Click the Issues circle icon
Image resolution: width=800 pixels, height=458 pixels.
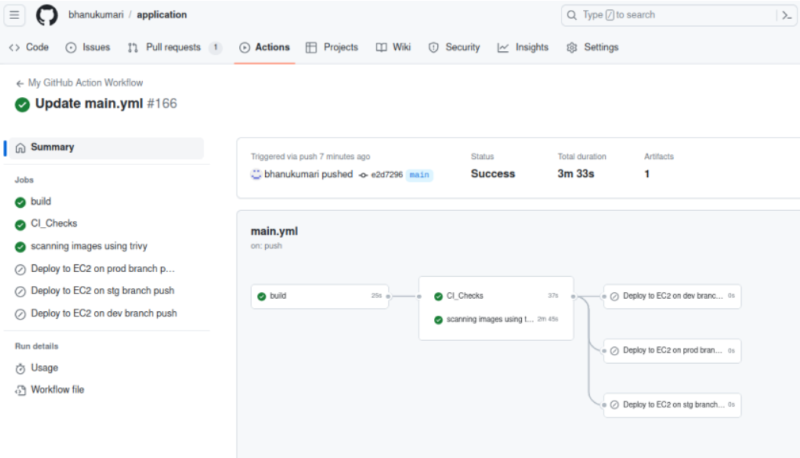(x=71, y=47)
